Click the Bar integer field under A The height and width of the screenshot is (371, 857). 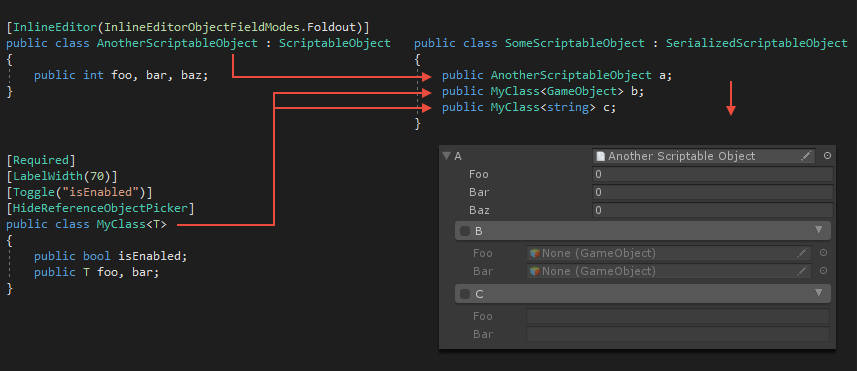713,192
